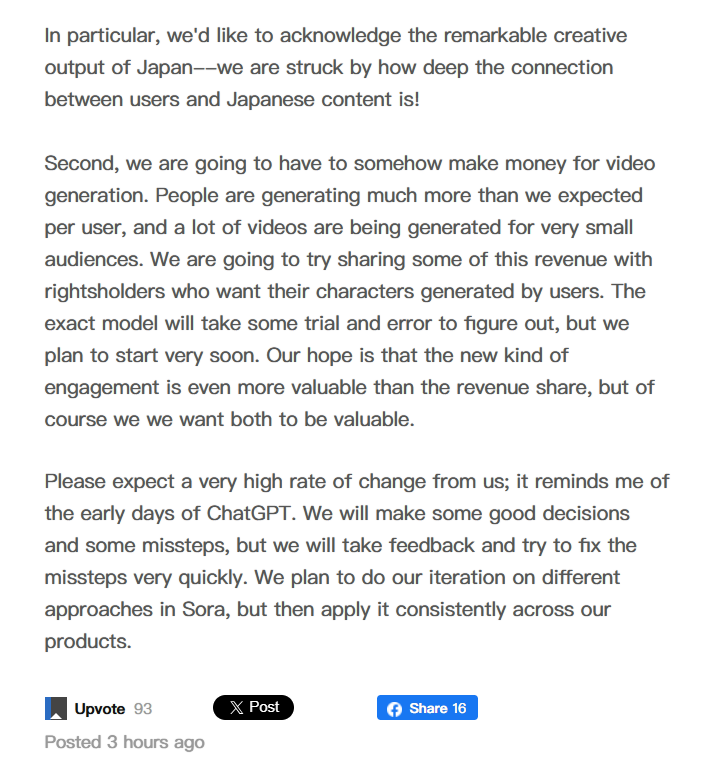Click the word 'rightsholders' in the text
Image resolution: width=723 pixels, height=760 pixels.
pyautogui.click(x=104, y=291)
